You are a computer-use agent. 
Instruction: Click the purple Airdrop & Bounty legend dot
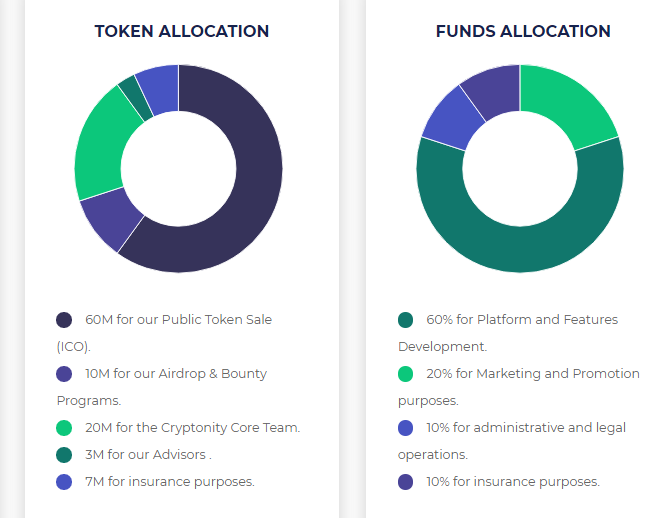coord(64,374)
